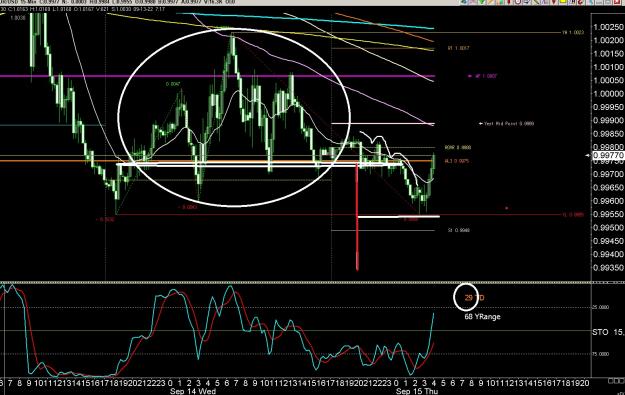Screen dimensions: 625x395
Task: Select the 0.99900 price axis label
Action: click(x=609, y=121)
